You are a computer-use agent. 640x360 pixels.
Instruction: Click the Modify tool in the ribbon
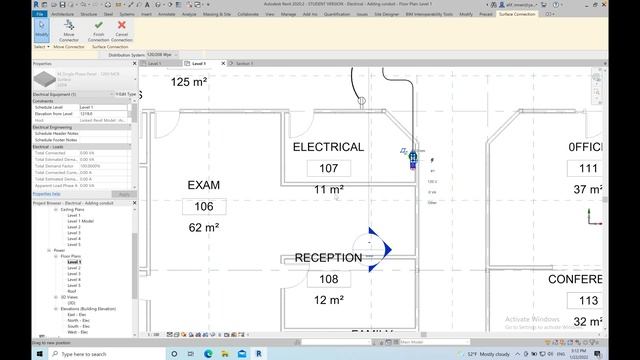pyautogui.click(x=42, y=30)
